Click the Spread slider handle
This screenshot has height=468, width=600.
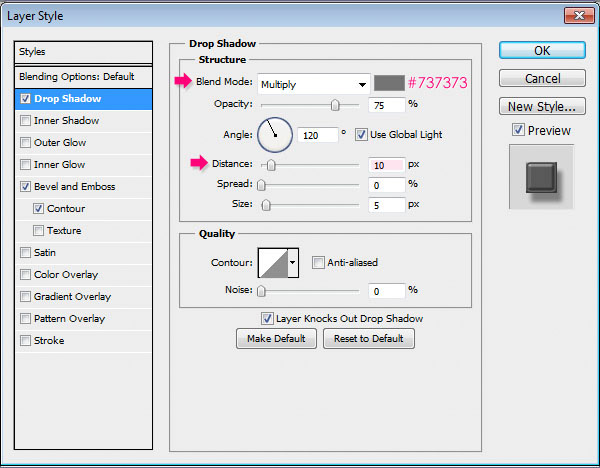click(261, 185)
